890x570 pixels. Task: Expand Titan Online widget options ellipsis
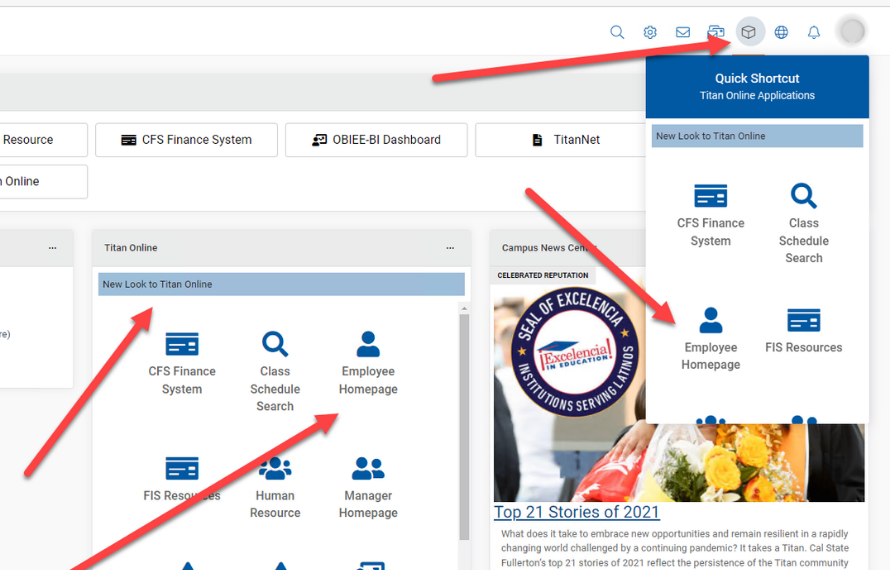coord(451,248)
